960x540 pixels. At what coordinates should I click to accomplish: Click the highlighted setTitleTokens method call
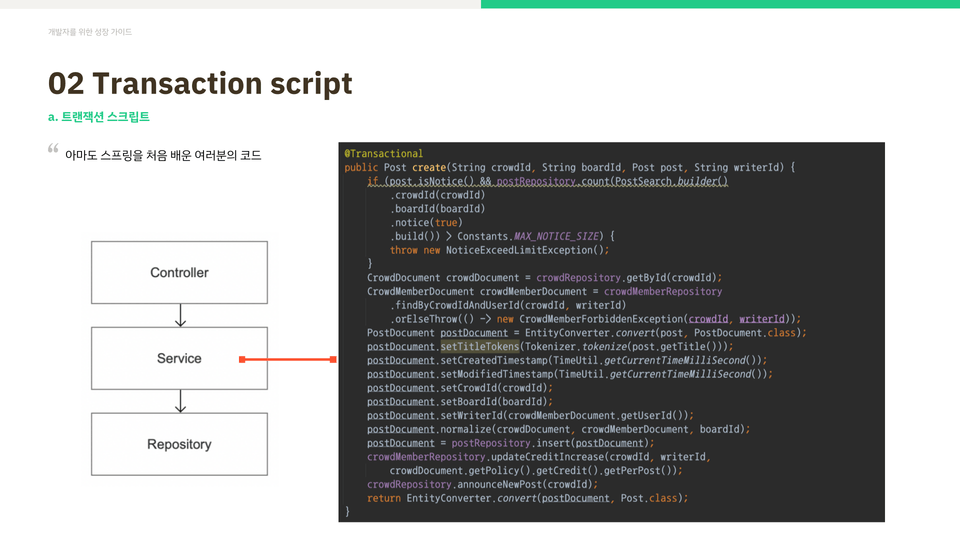coord(480,346)
